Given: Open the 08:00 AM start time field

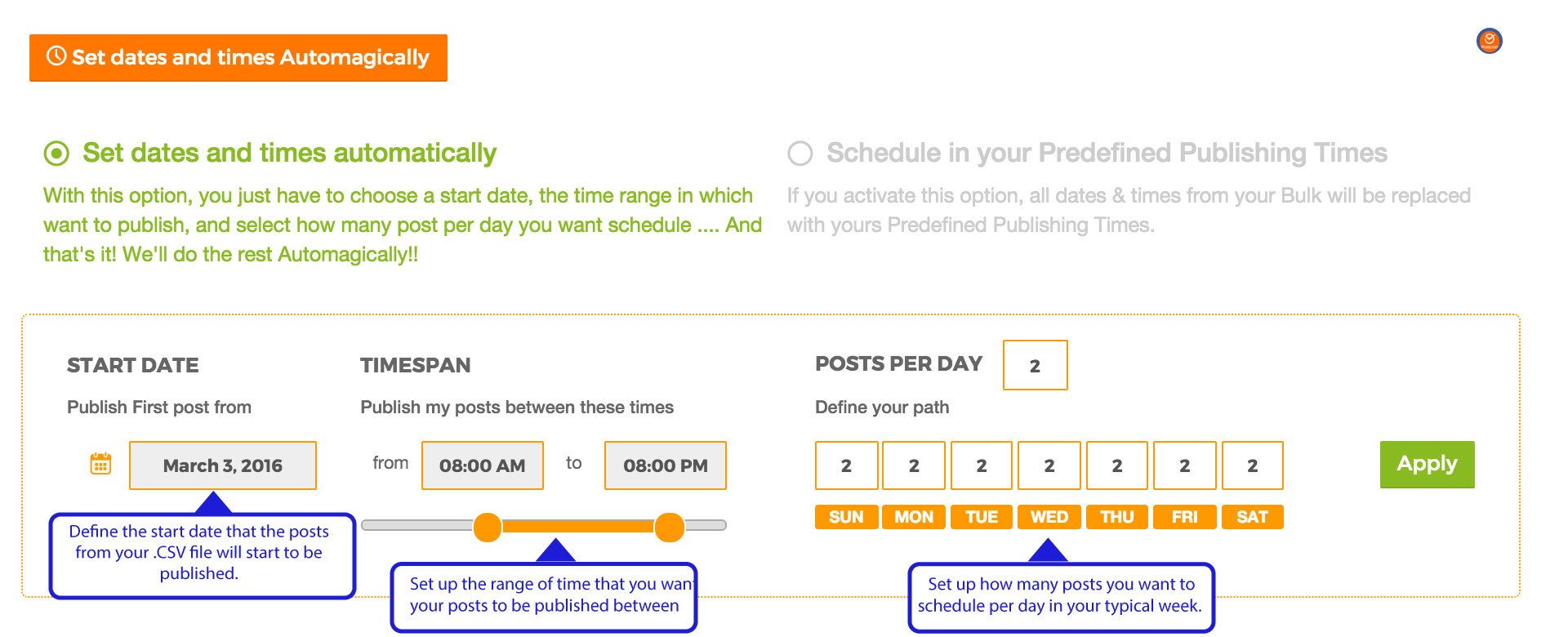Looking at the screenshot, I should [482, 465].
